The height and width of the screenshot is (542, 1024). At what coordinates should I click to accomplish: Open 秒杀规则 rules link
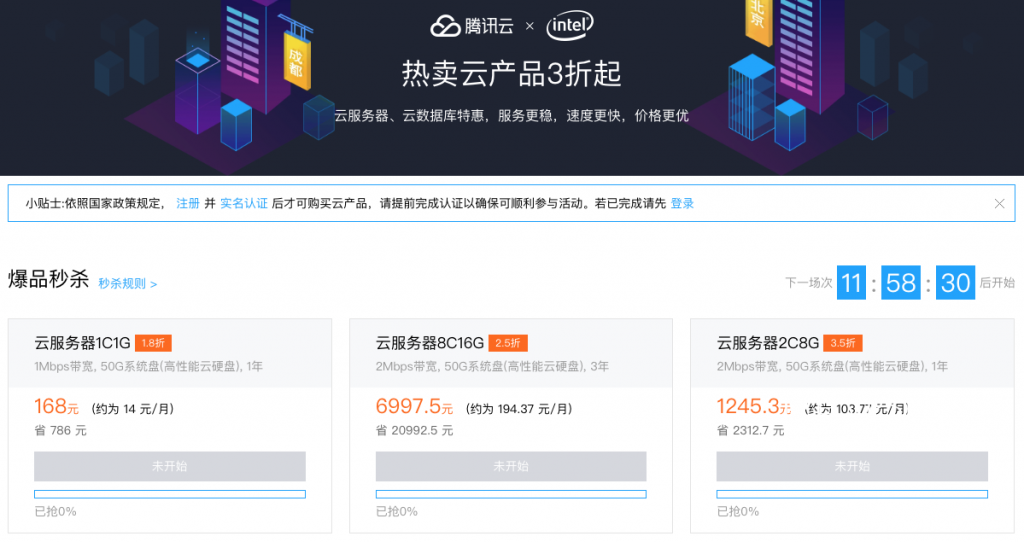[x=127, y=283]
